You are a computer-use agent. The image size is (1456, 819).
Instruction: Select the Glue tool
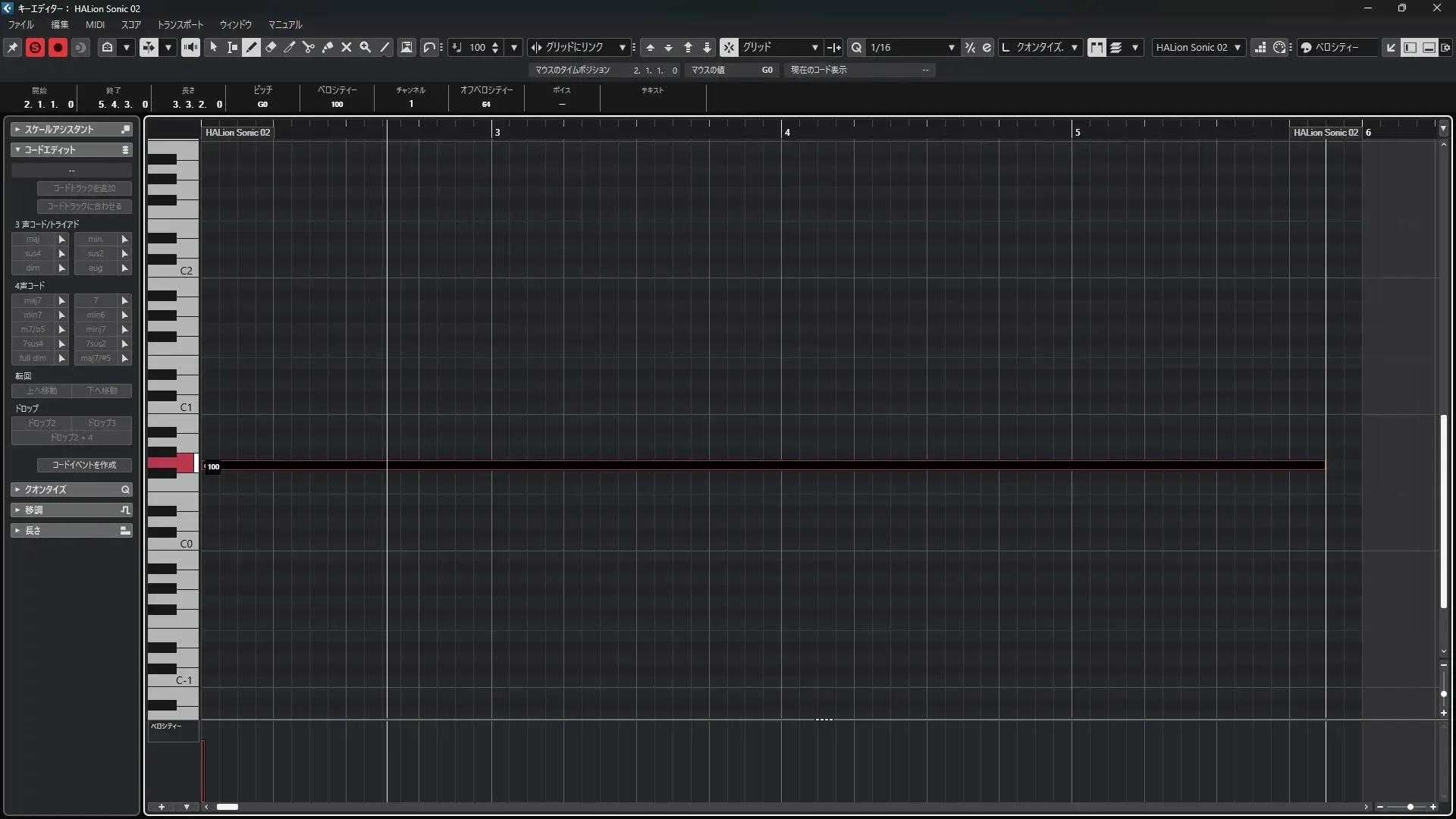coord(328,47)
